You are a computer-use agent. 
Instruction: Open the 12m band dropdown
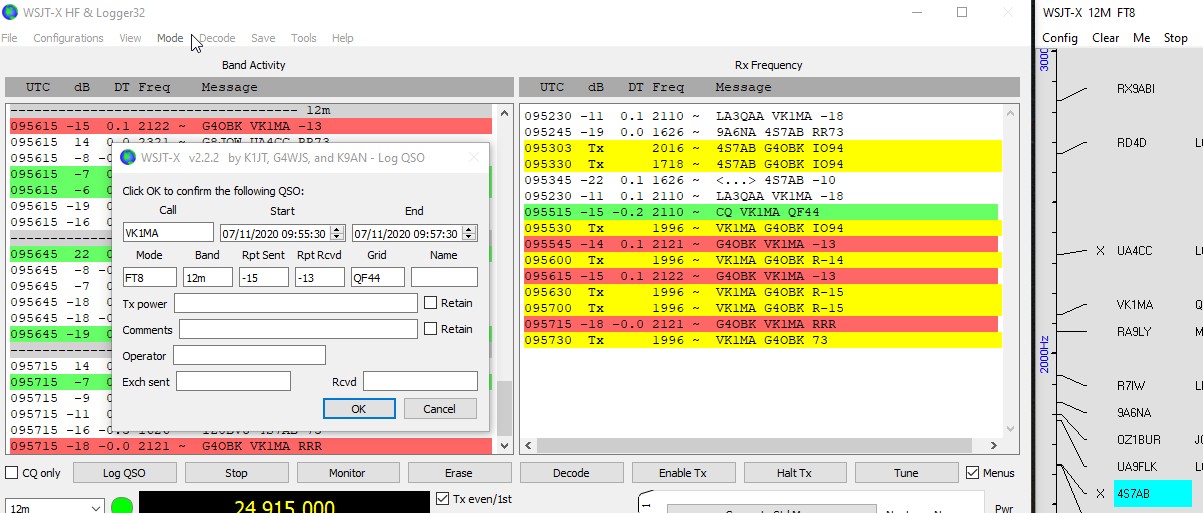coord(54,507)
